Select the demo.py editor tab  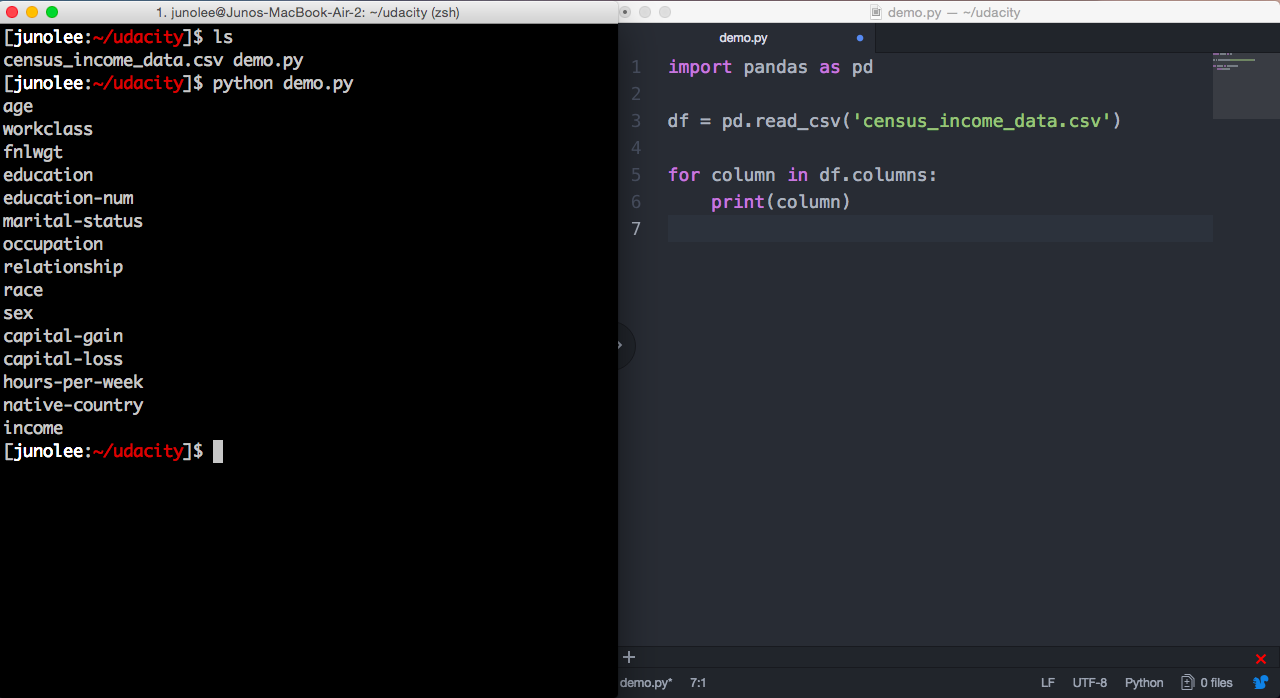(x=743, y=38)
